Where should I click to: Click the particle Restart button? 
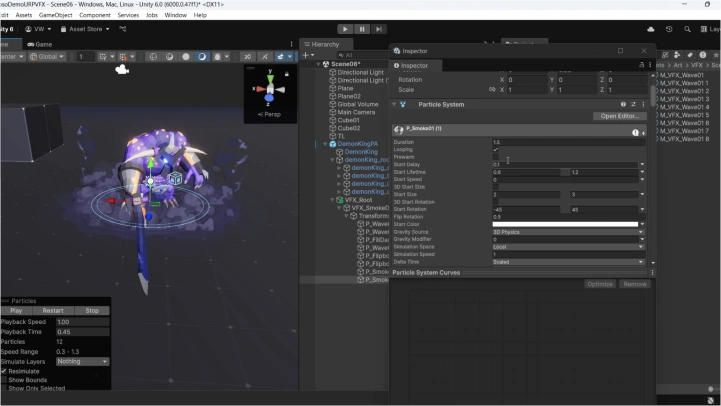[x=53, y=311]
